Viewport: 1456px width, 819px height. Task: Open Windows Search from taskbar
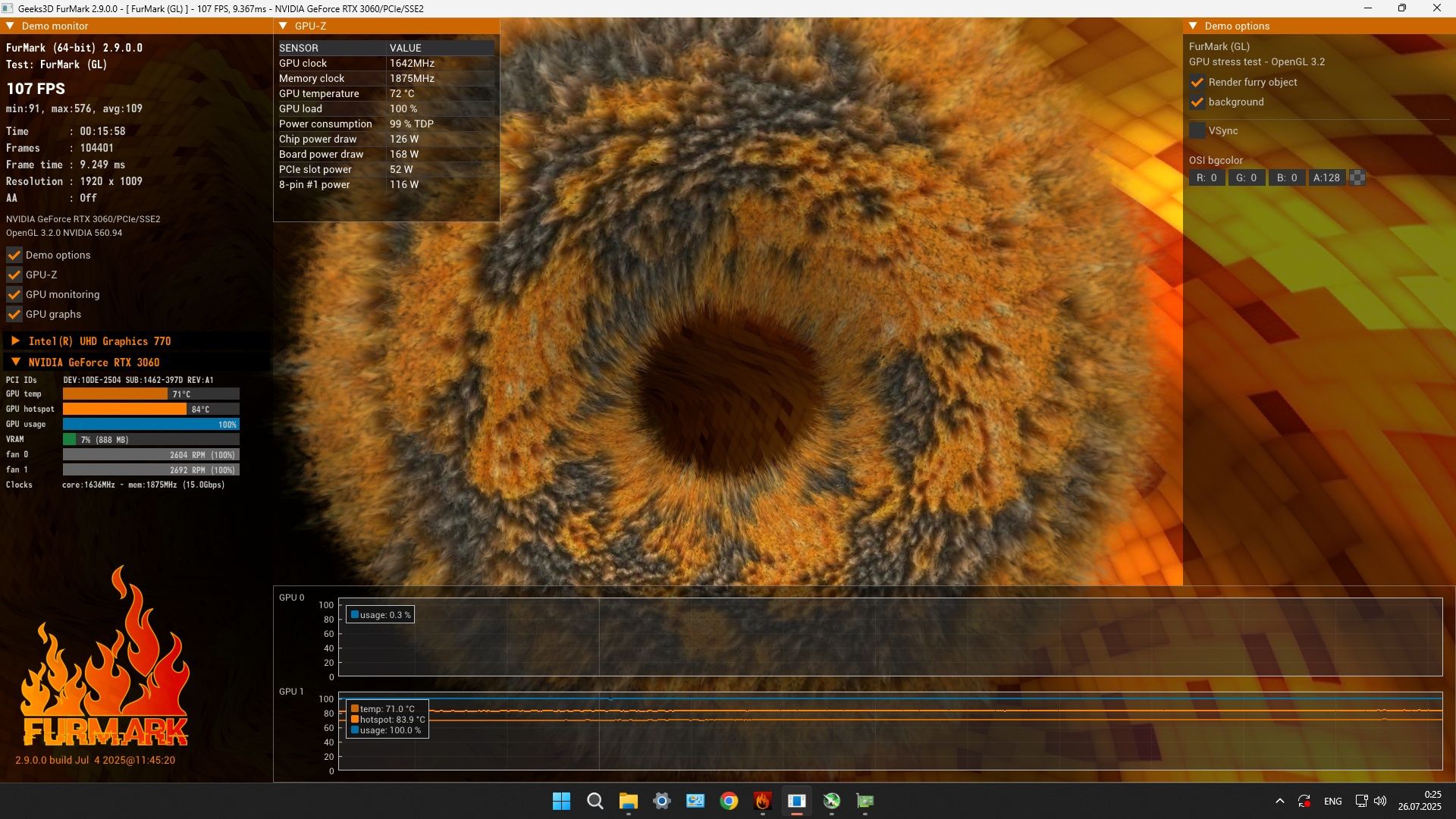point(595,801)
